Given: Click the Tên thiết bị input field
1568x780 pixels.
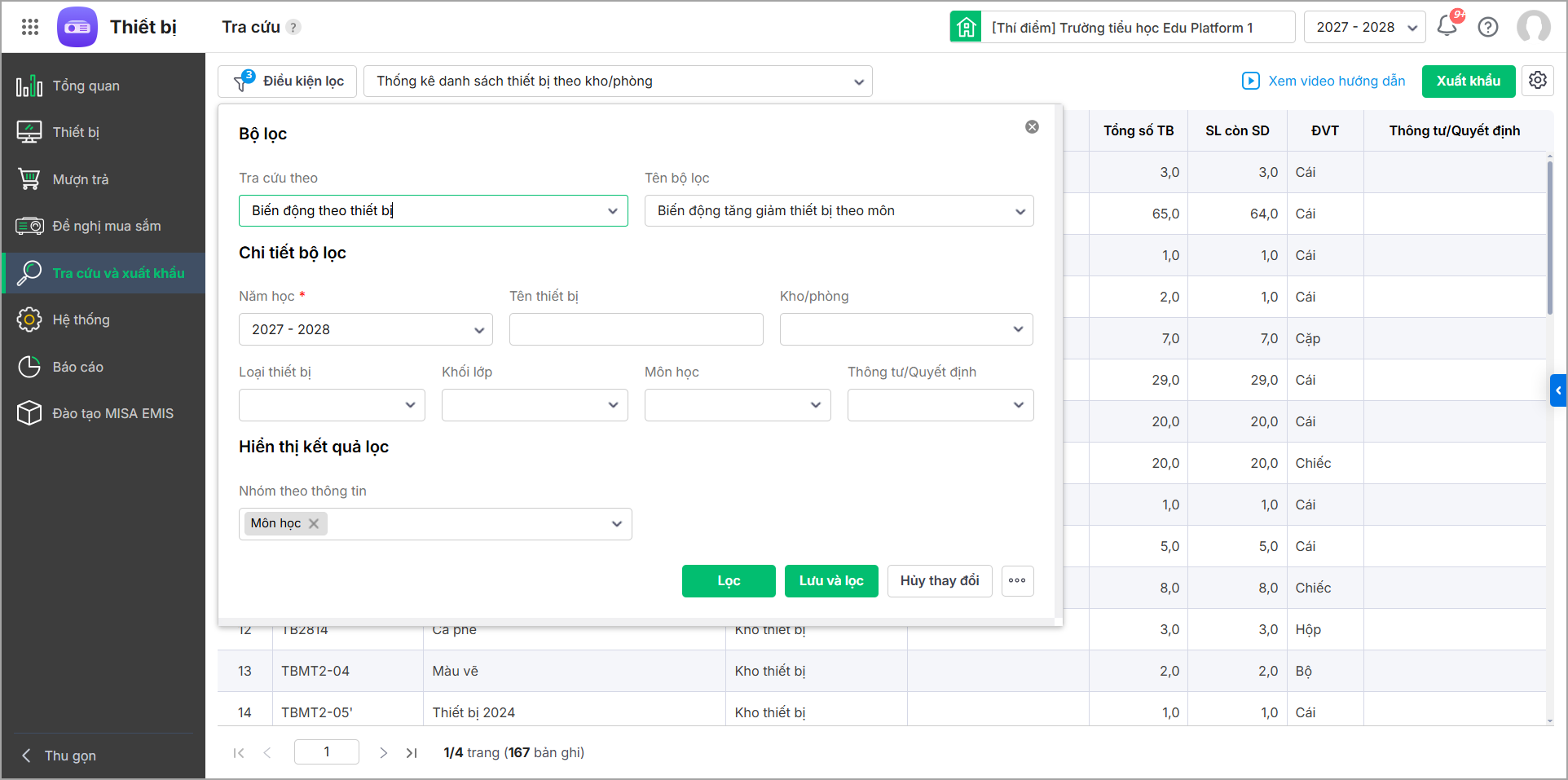Looking at the screenshot, I should click(x=636, y=330).
